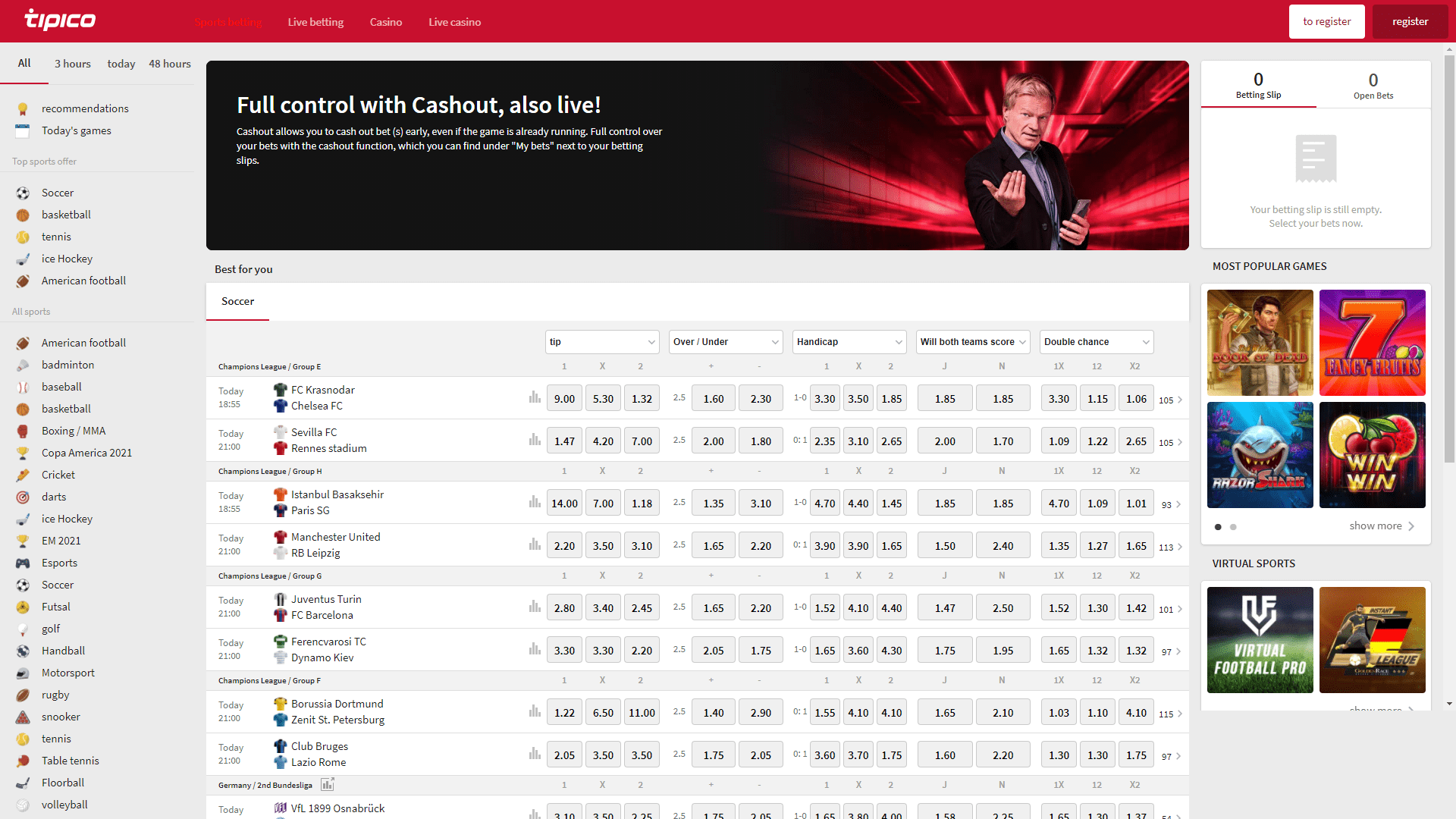Click the Floorball stick icon
Image resolution: width=1456 pixels, height=819 pixels.
coord(23,783)
